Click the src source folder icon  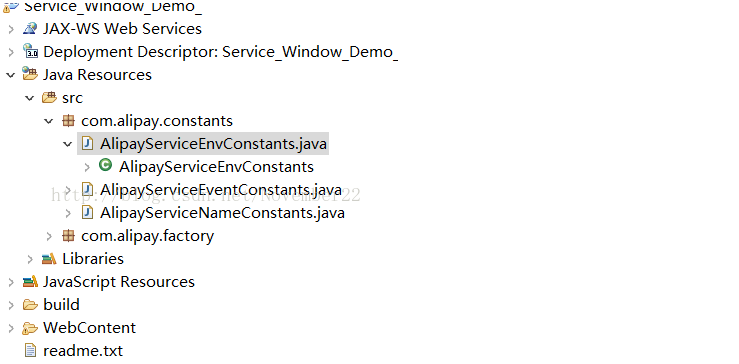click(x=49, y=98)
